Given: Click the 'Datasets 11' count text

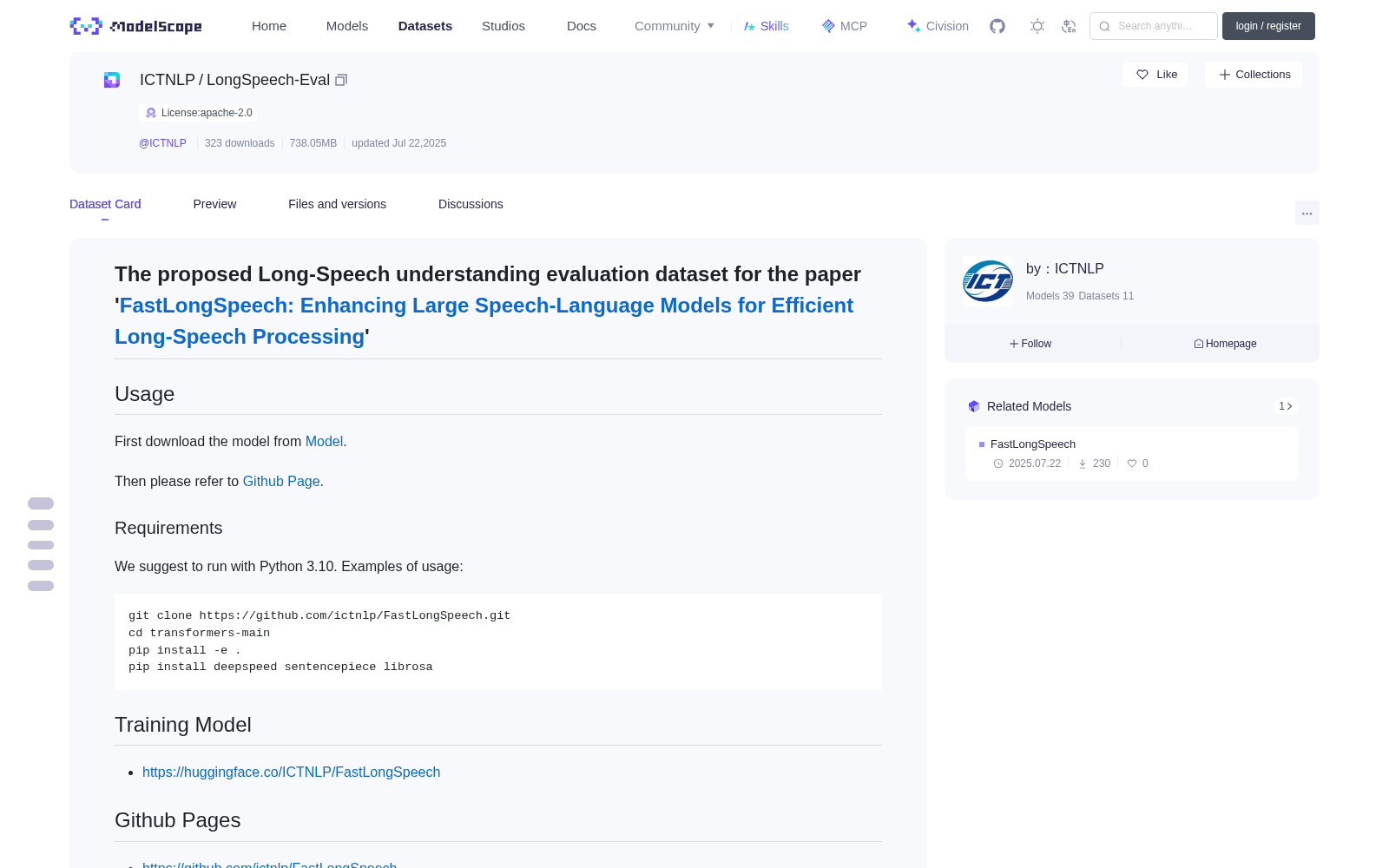Looking at the screenshot, I should point(1106,296).
